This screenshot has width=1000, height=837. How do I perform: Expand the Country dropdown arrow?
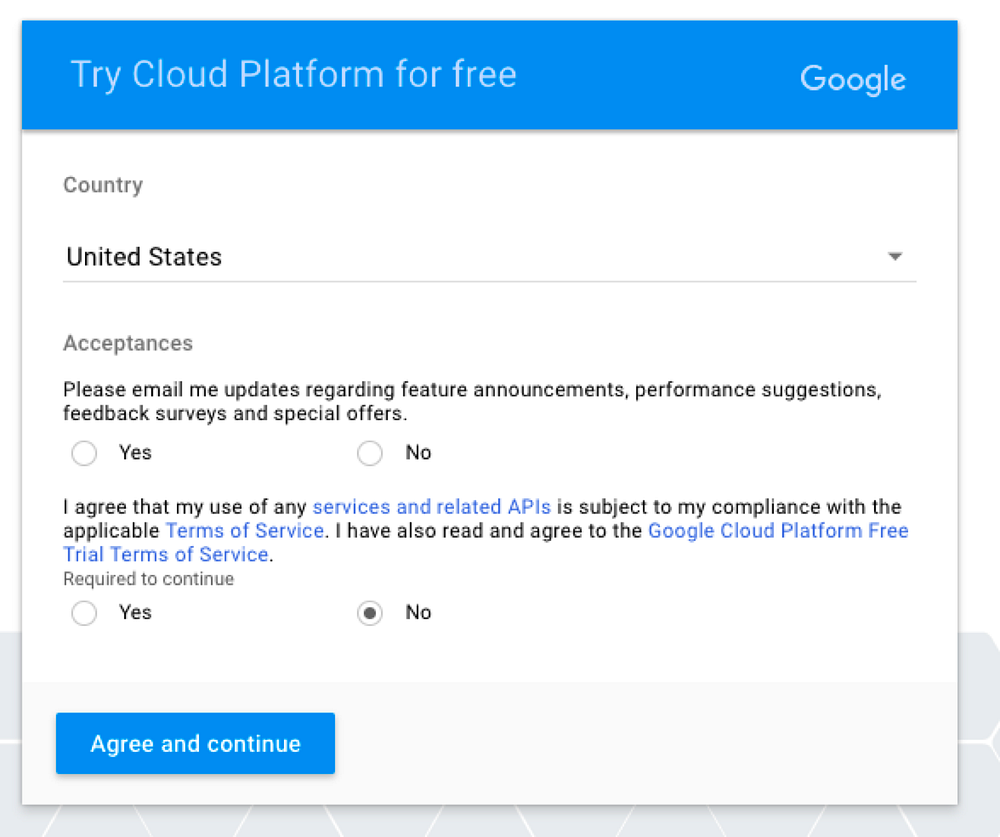point(895,257)
